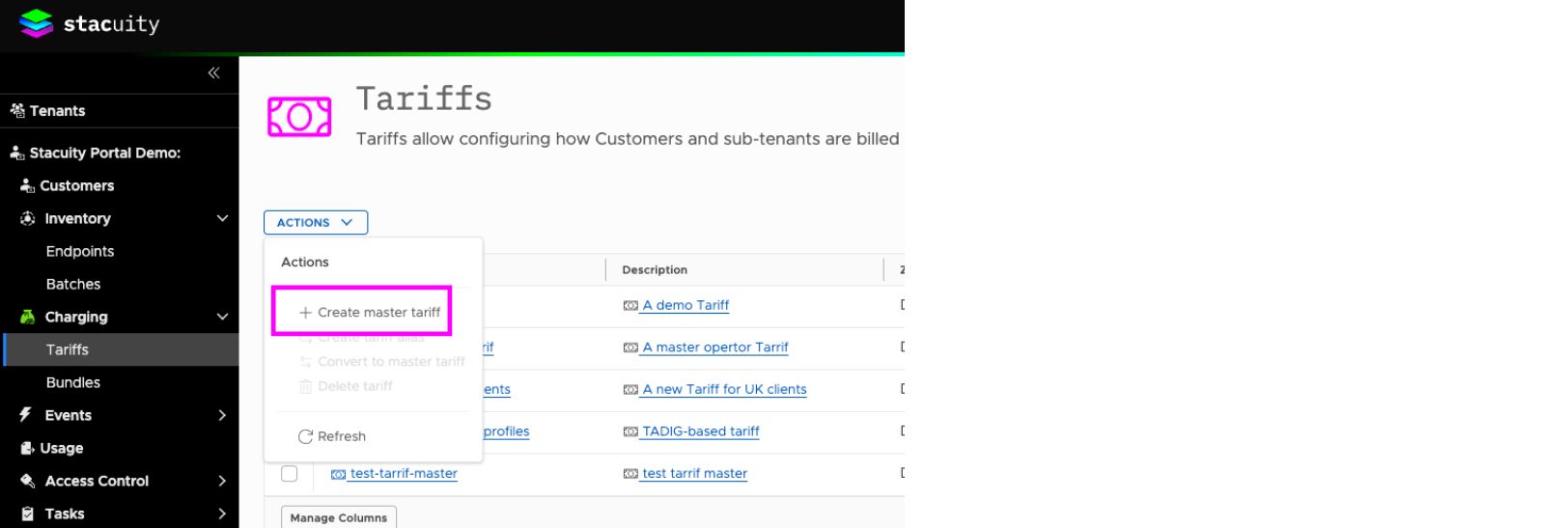1568x528 pixels.
Task: Open 'A new Tariff for UK clients' link
Action: [x=724, y=389]
